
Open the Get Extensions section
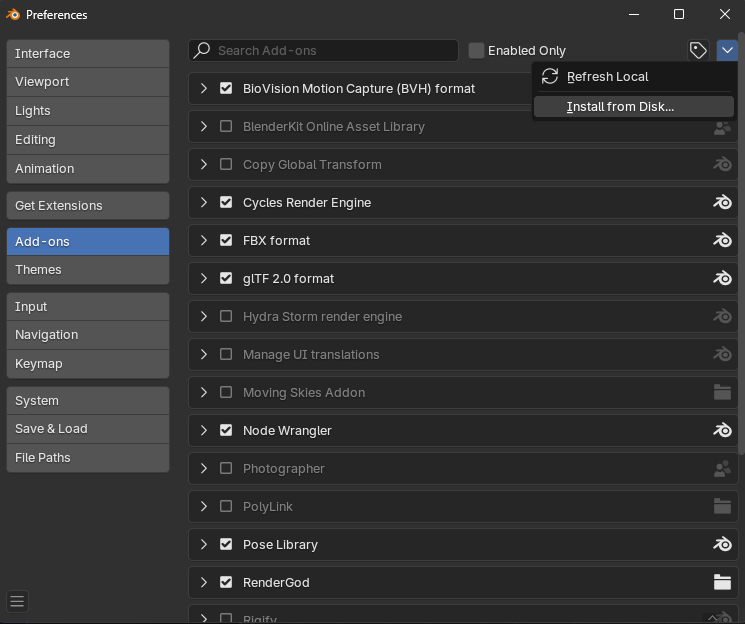[x=88, y=206]
